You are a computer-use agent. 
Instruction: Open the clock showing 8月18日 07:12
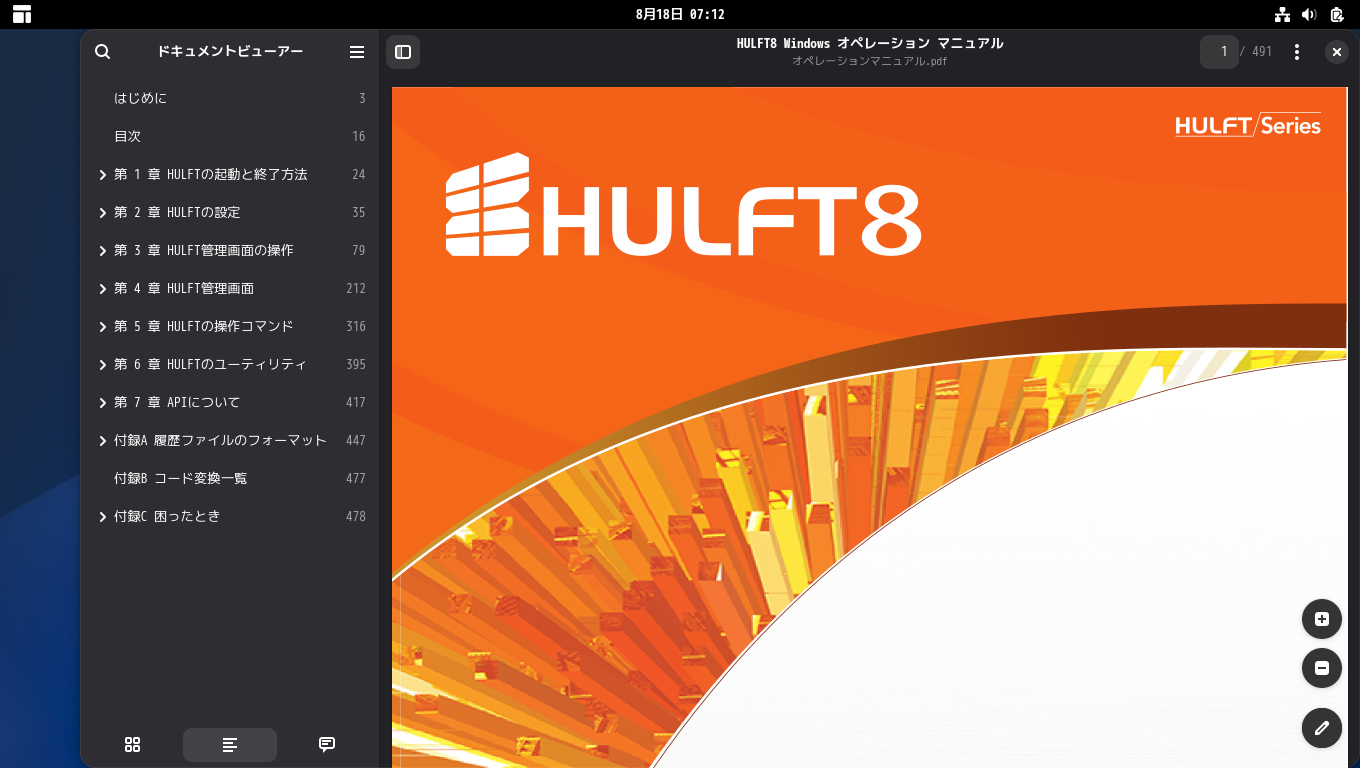680,14
